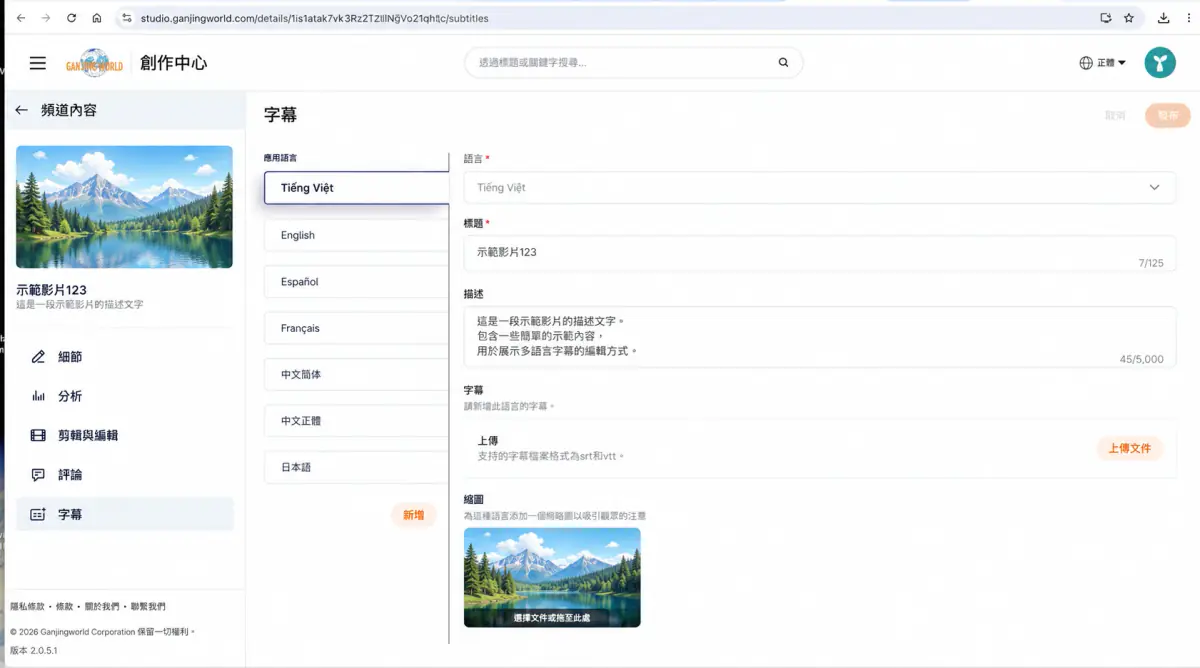
Task: Click the 標題 input field with 示範影片123
Action: 819,253
